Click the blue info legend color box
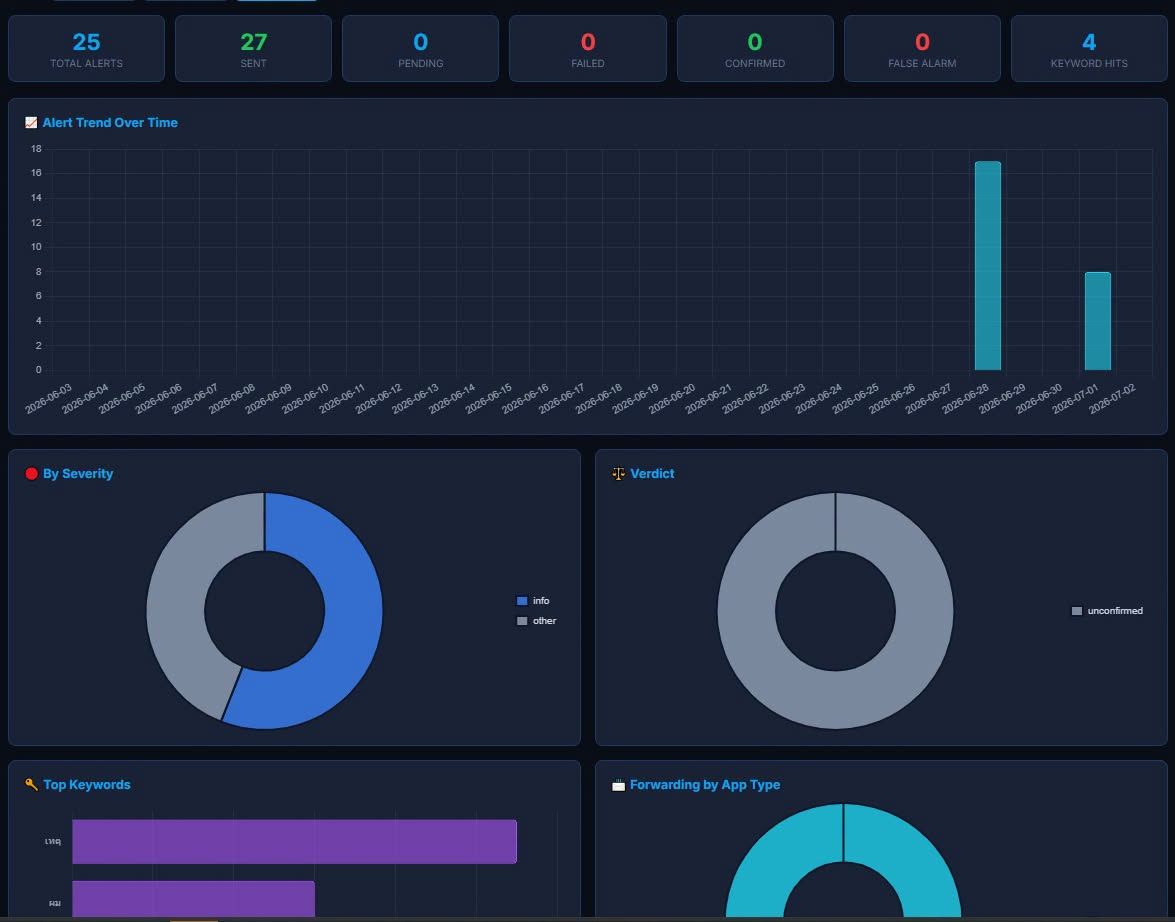Viewport: 1175px width, 922px height. [x=522, y=600]
